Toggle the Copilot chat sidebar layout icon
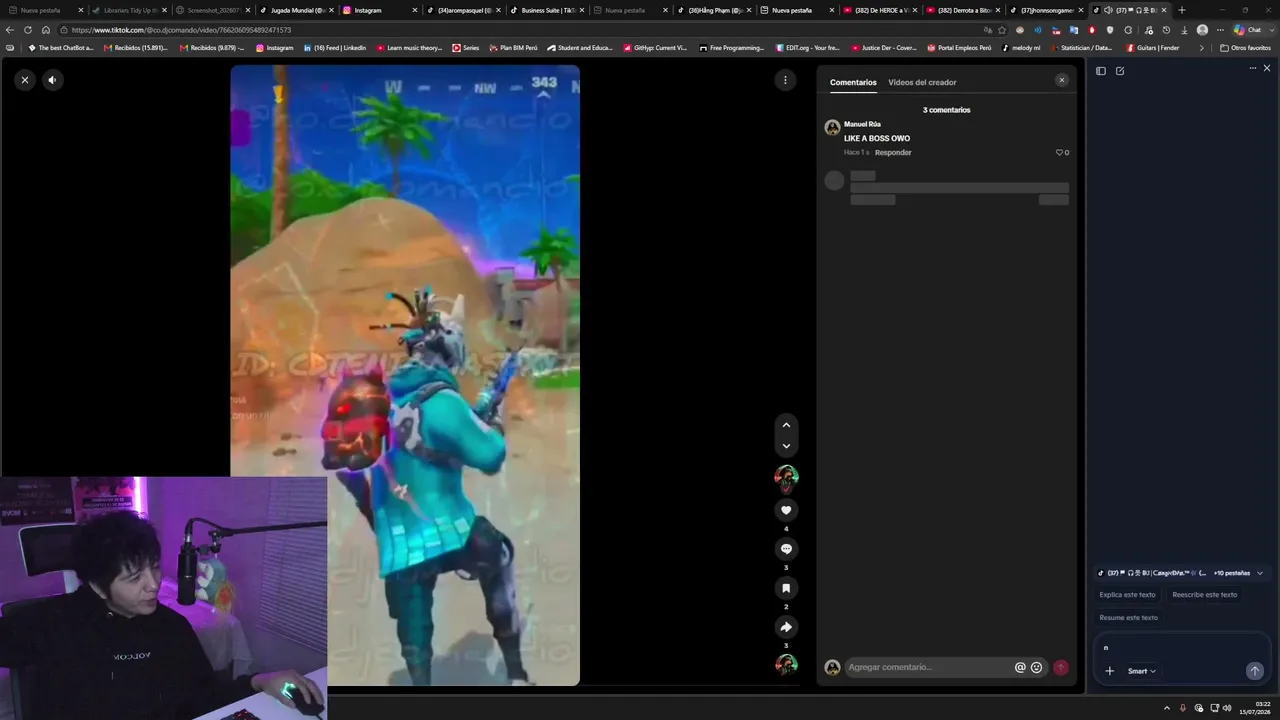Screen dimensions: 1280x720 (1101, 71)
